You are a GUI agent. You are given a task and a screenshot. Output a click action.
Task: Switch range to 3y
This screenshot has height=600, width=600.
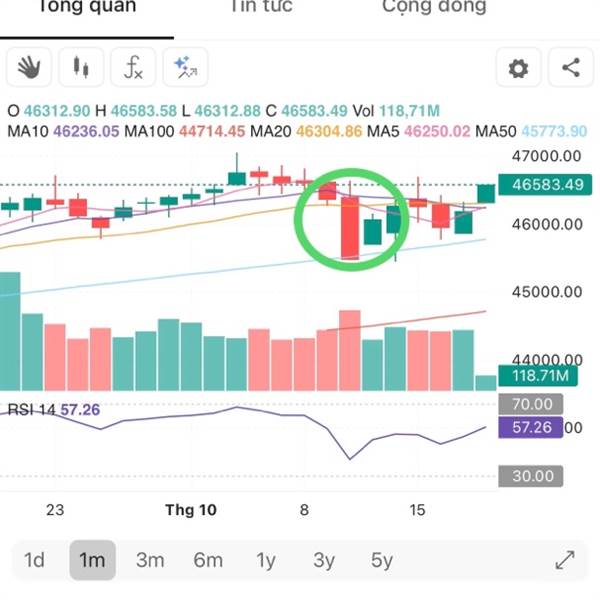[324, 560]
